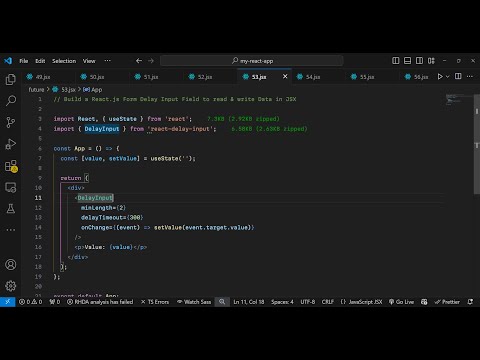
Task: Click the vertical editor scrollbar
Action: click(477, 143)
